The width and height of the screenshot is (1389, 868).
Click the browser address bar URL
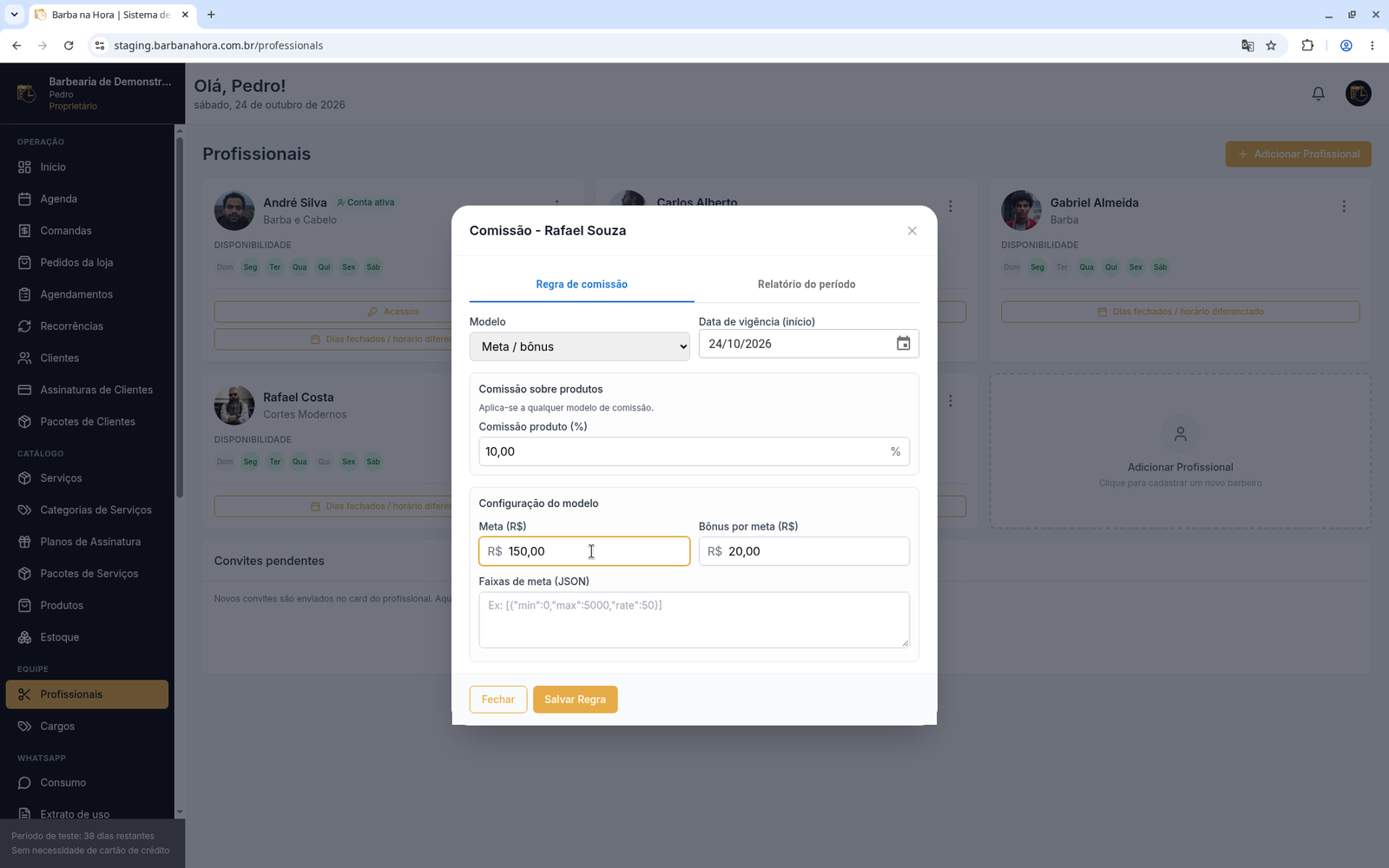click(x=219, y=45)
